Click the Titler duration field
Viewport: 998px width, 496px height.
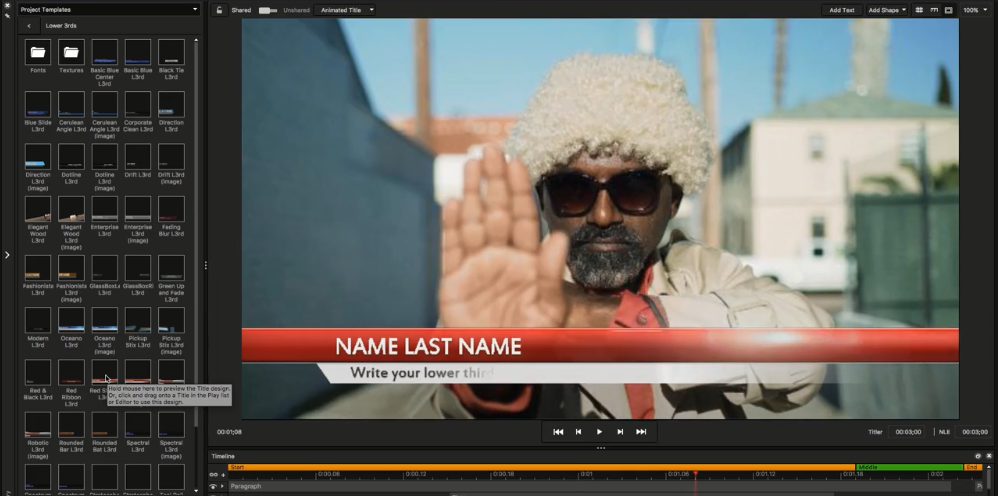click(907, 432)
